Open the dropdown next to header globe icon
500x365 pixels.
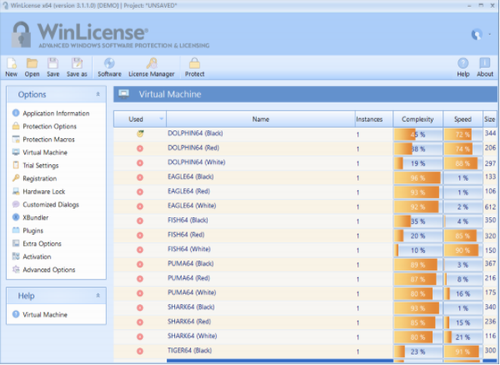490,34
